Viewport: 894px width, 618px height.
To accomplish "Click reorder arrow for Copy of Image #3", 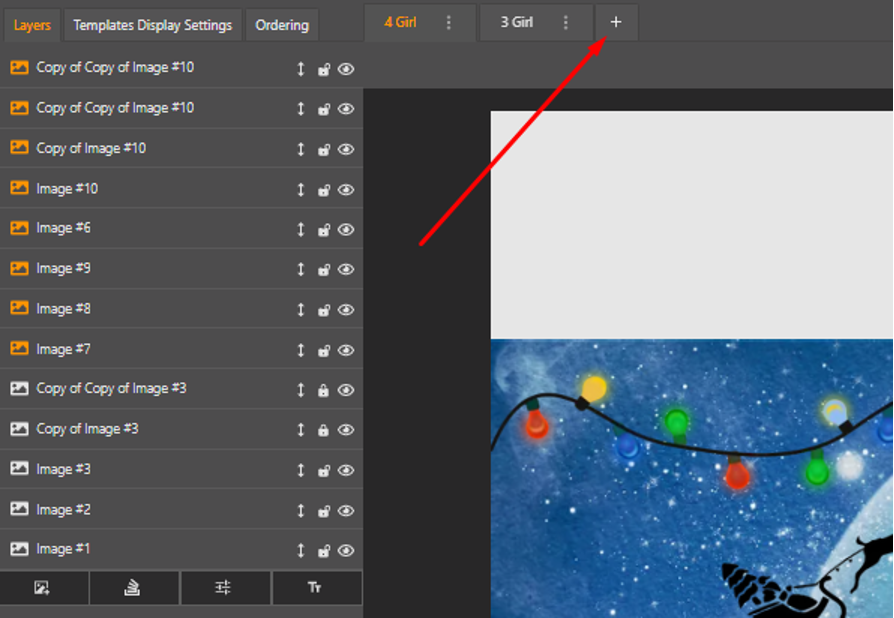I will coord(300,430).
